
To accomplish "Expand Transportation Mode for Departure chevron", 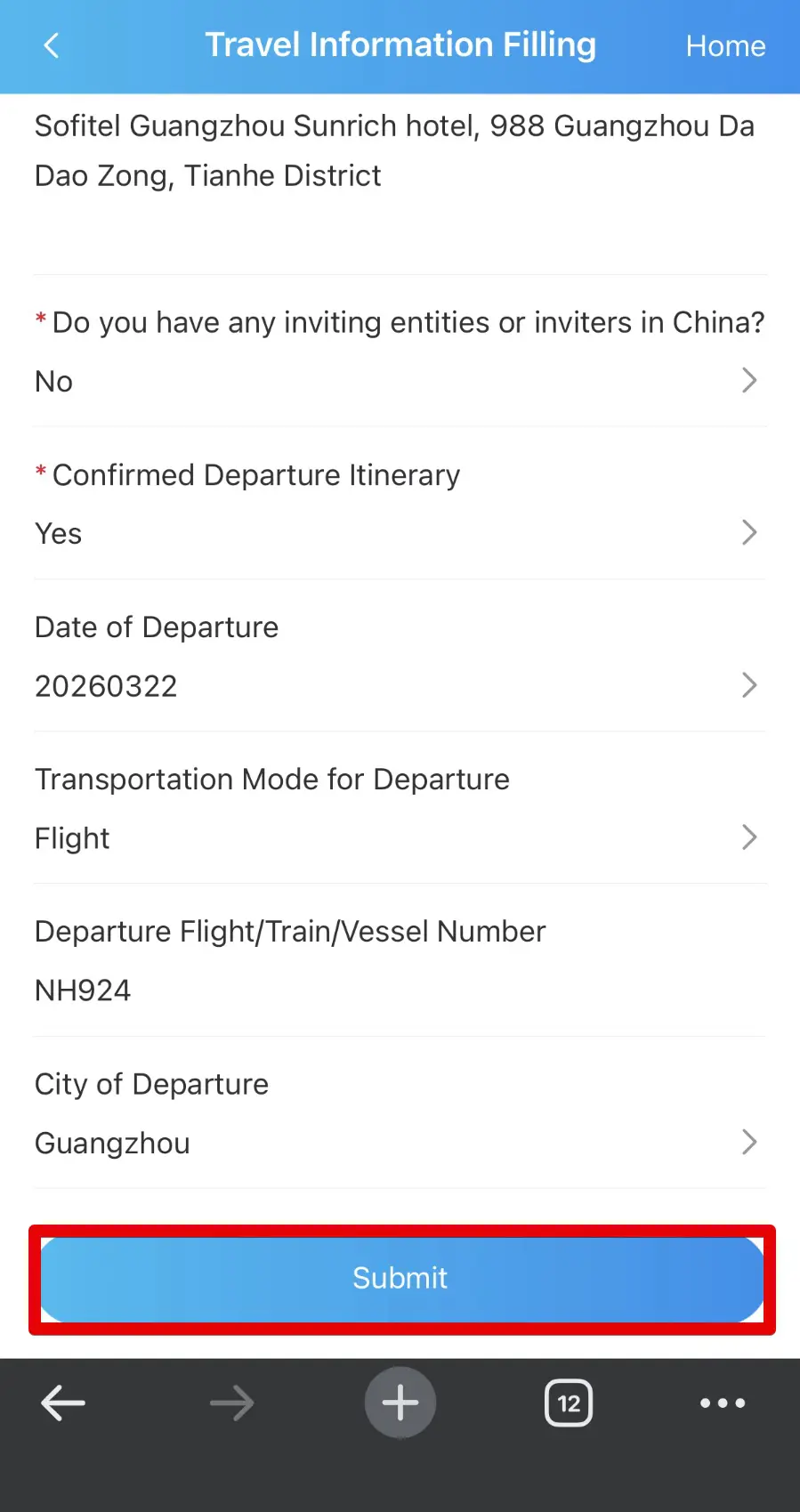I will coord(749,837).
